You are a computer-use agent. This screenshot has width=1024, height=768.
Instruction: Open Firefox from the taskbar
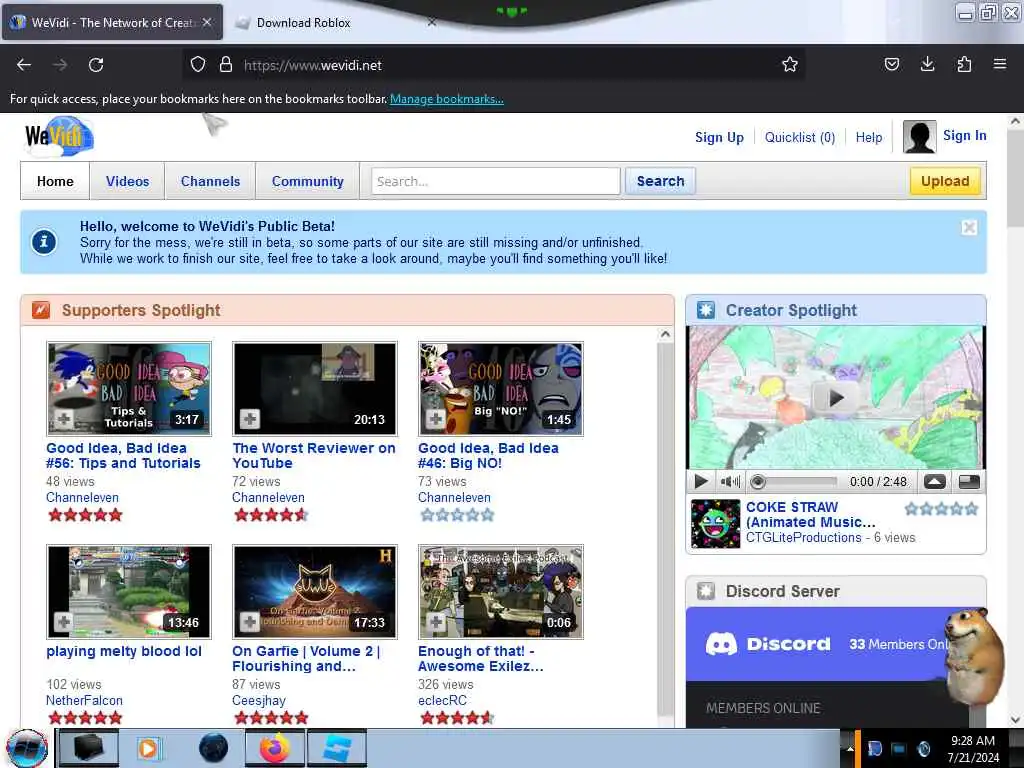coord(275,748)
